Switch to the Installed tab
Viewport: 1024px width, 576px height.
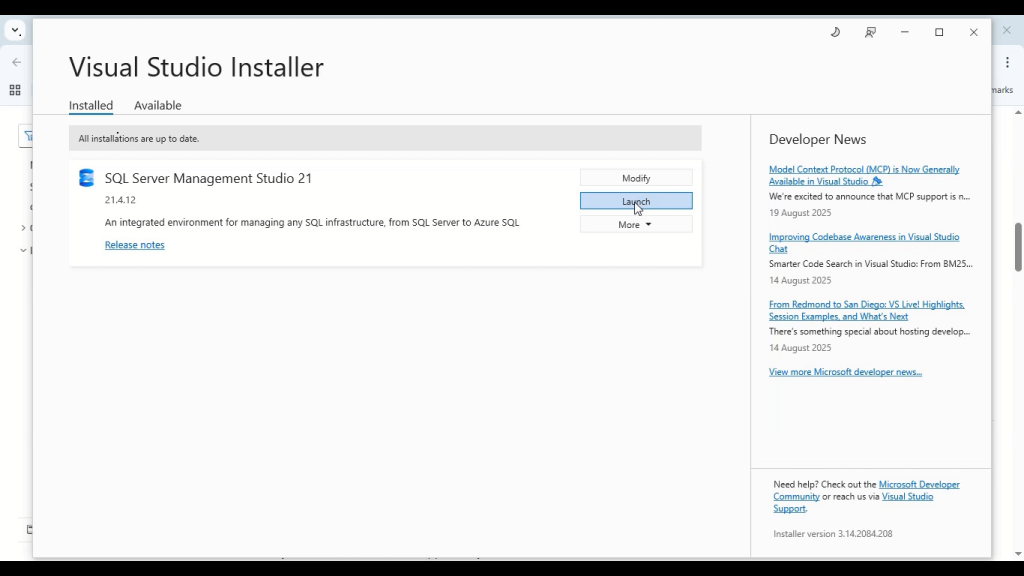point(91,105)
